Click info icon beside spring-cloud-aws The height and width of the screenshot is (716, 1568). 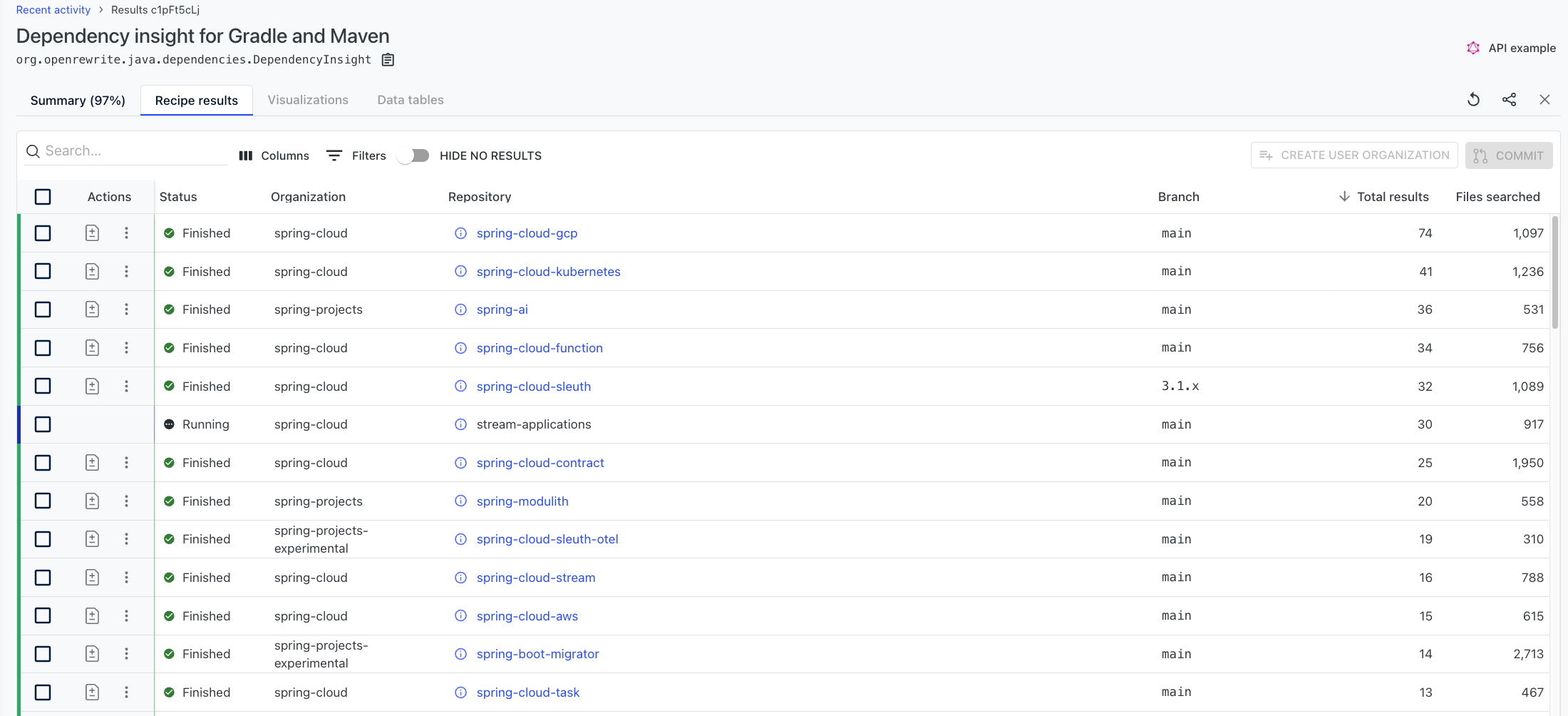[x=461, y=616]
